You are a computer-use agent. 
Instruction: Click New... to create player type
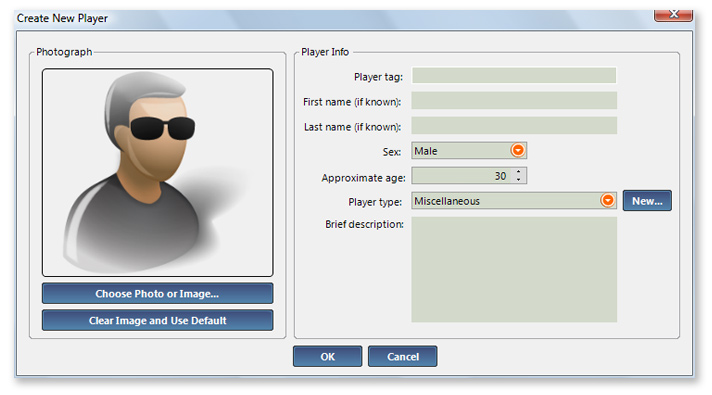647,200
